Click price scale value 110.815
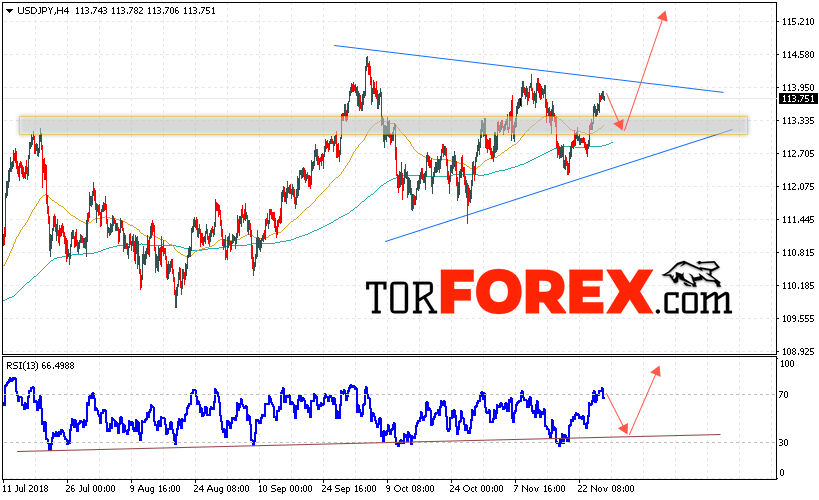The width and height of the screenshot is (819, 500). point(798,253)
